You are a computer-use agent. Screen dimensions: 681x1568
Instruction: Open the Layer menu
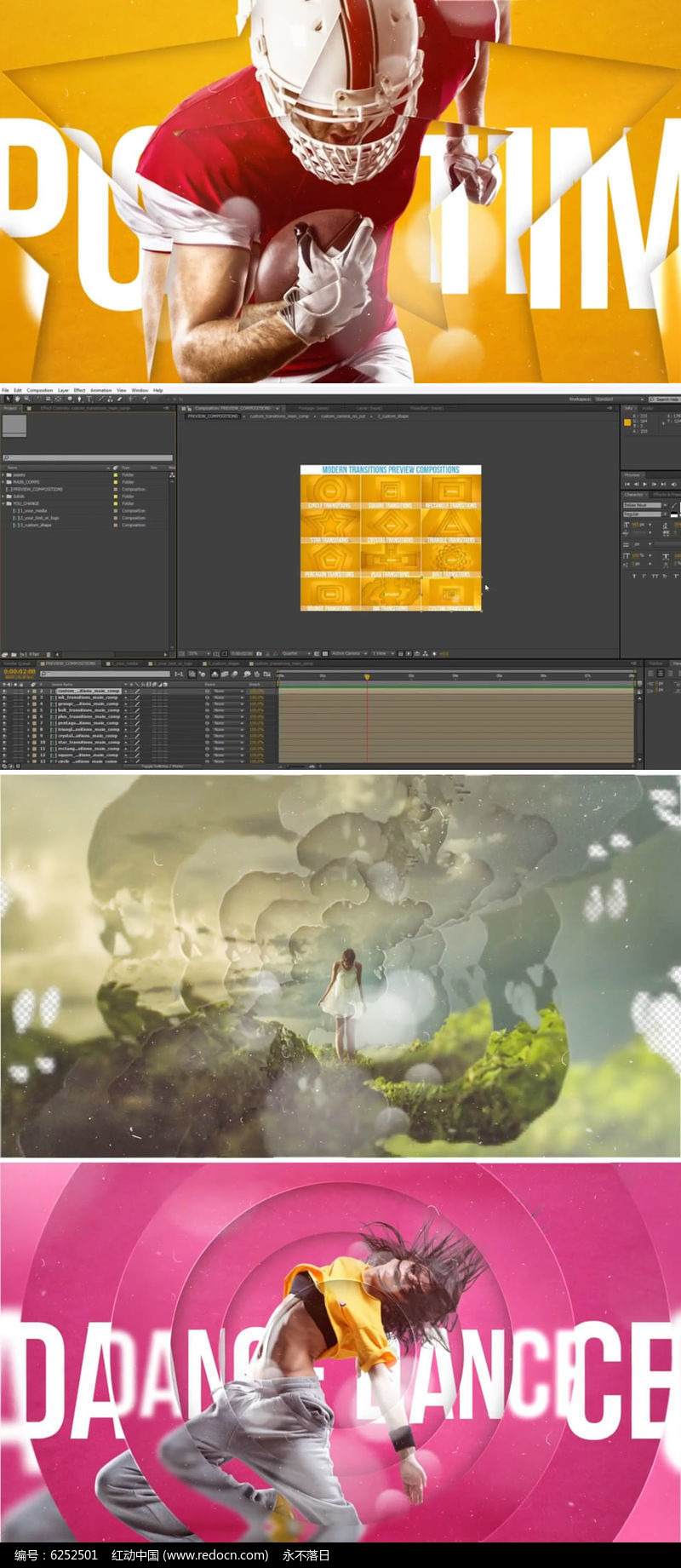point(63,390)
